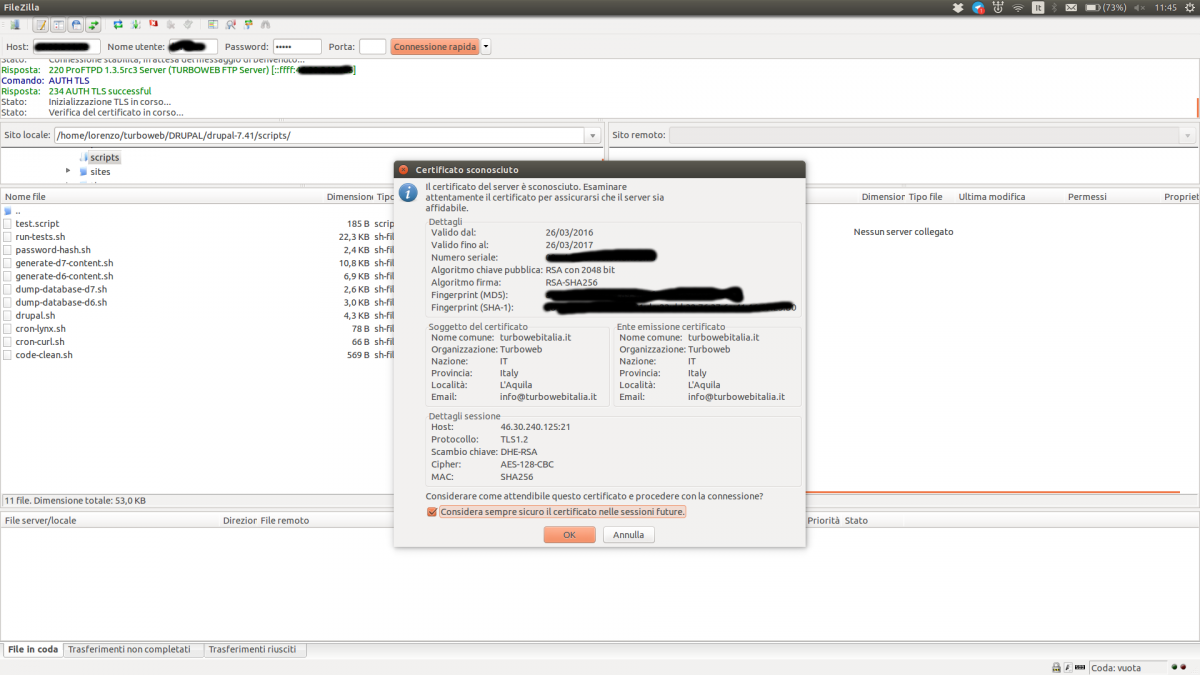The image size is (1200, 675).
Task: Click the refresh file lists icon
Action: (x=118, y=24)
